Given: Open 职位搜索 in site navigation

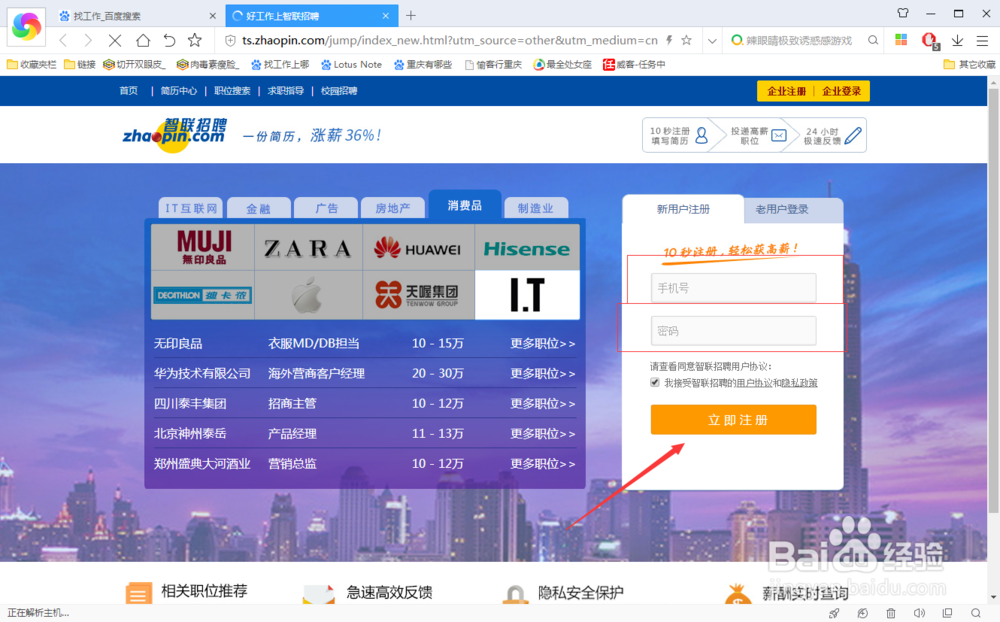Looking at the screenshot, I should tap(232, 91).
